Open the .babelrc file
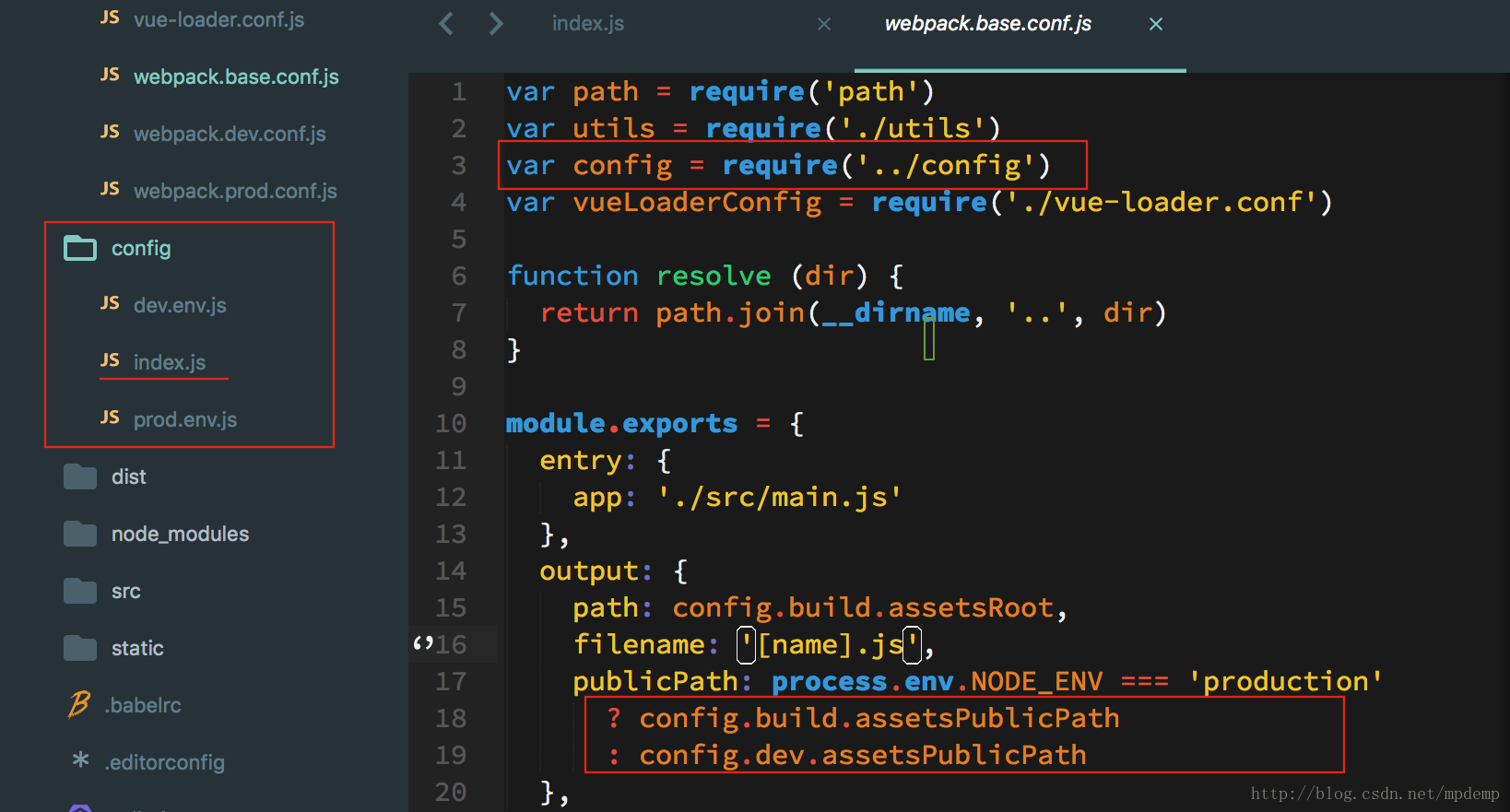 (143, 705)
